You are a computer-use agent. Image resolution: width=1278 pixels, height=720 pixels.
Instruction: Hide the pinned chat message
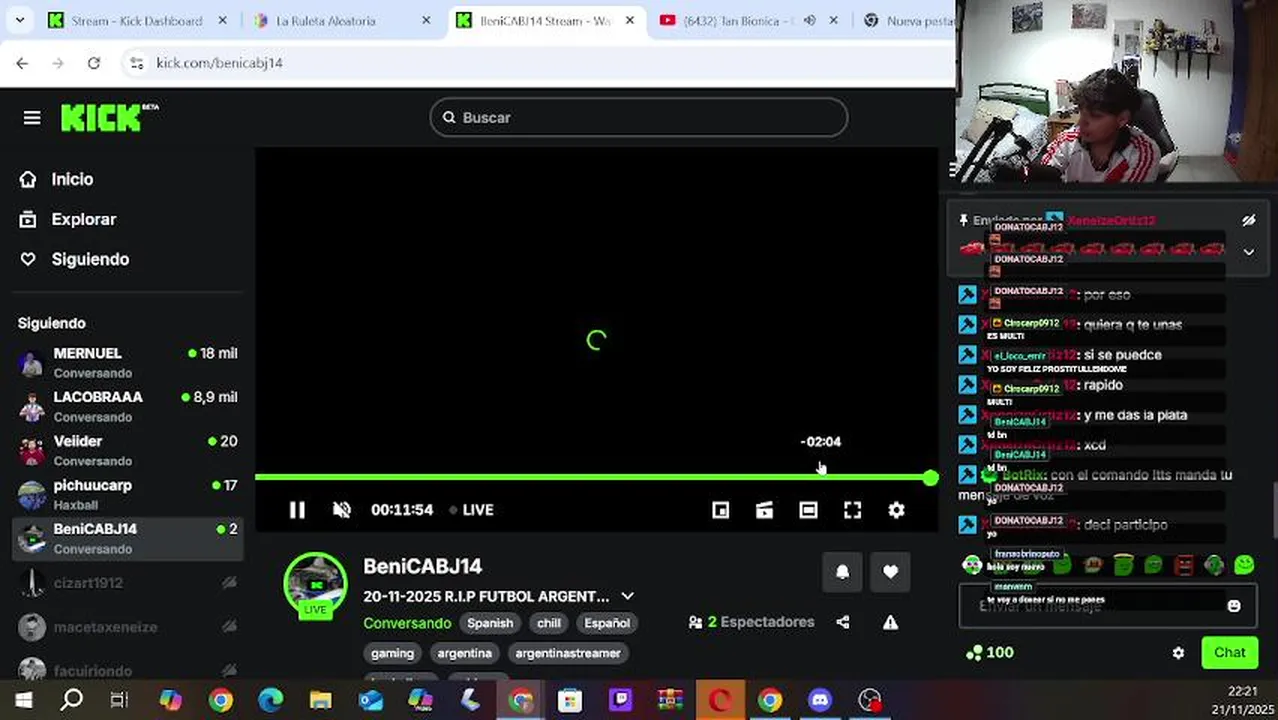[x=1248, y=220]
